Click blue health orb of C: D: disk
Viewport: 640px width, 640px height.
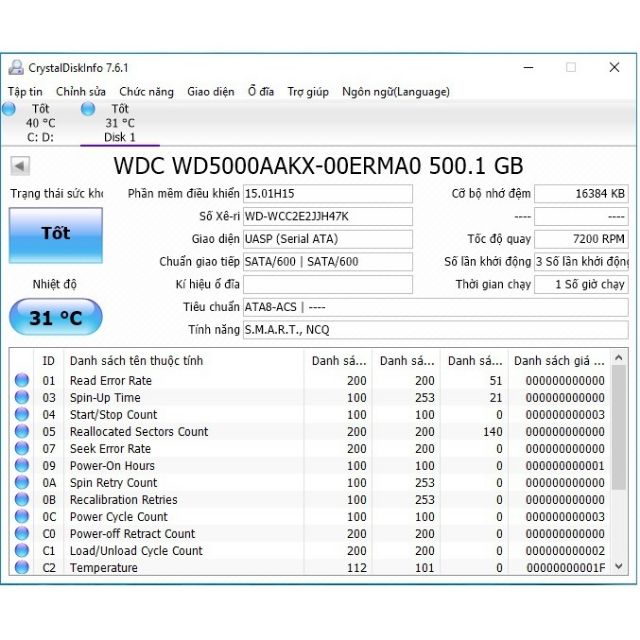click(x=9, y=109)
